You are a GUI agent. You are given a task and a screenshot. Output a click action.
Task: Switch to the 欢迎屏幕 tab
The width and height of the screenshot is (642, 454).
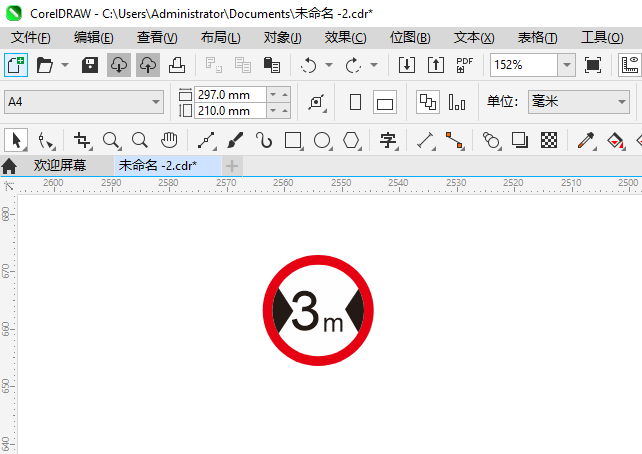pyautogui.click(x=60, y=165)
